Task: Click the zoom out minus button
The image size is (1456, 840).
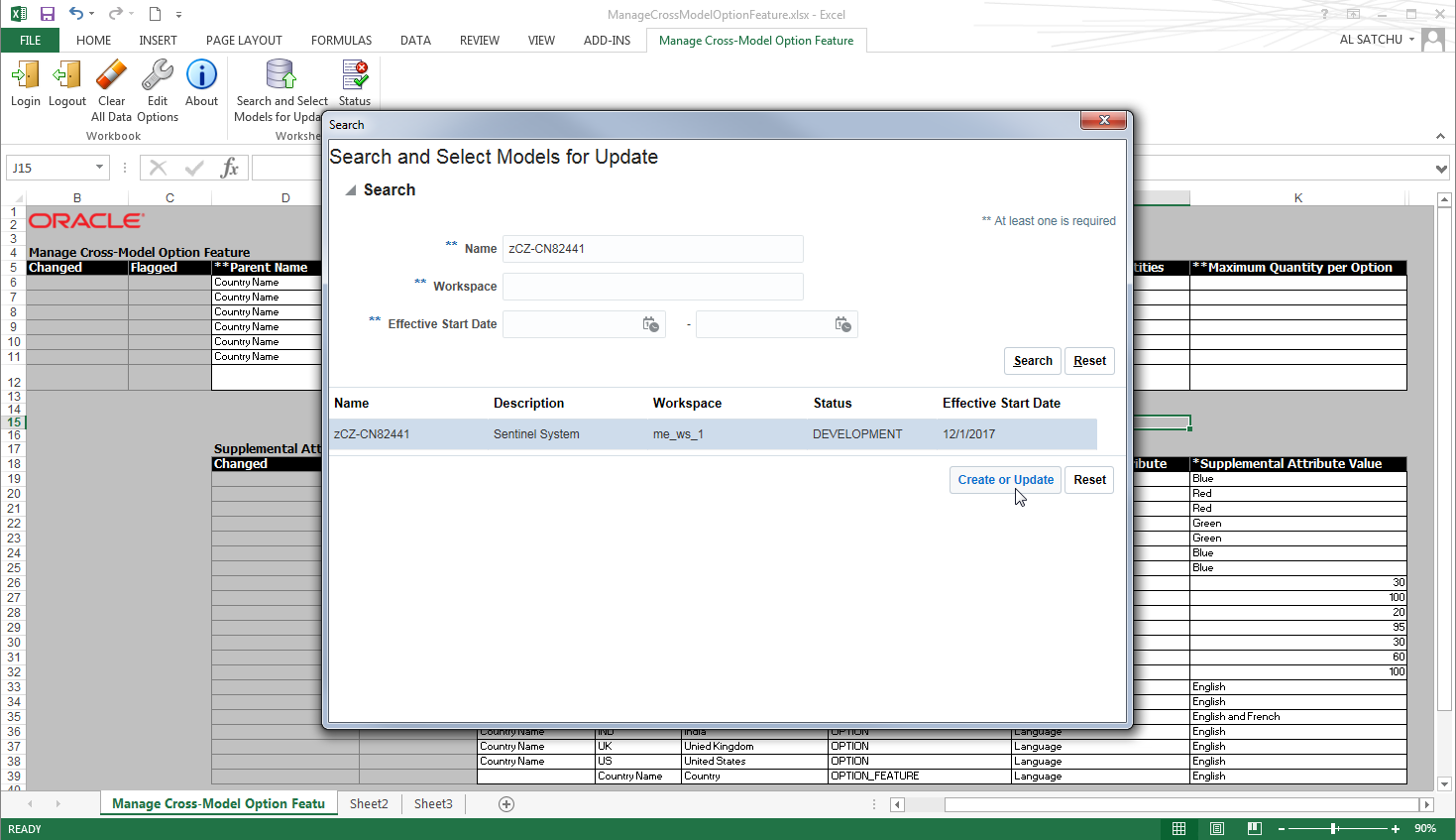Action: (x=1281, y=829)
